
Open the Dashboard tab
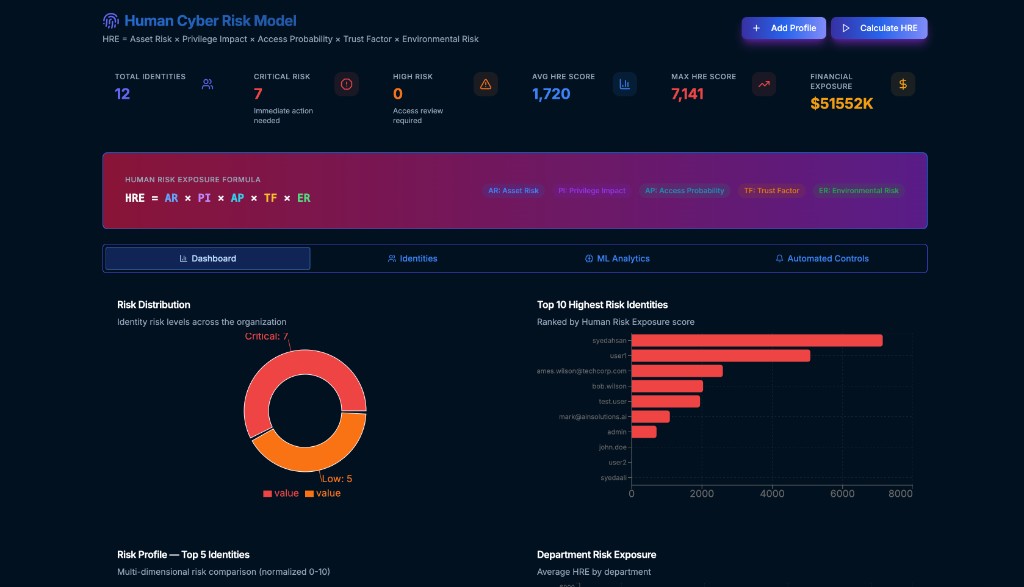click(208, 259)
